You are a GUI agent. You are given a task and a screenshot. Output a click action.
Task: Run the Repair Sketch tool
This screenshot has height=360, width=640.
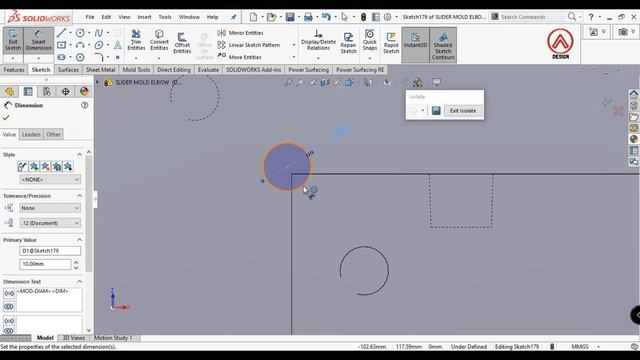pos(348,43)
